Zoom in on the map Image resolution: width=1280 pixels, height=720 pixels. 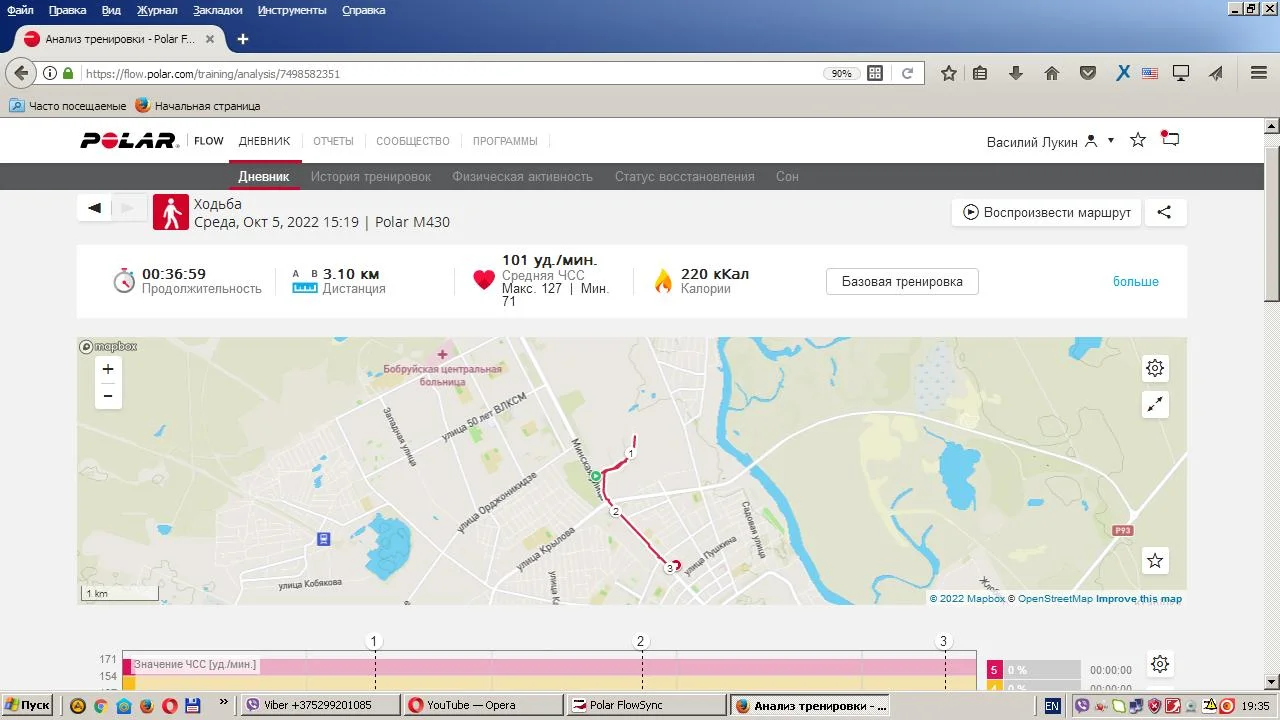tap(108, 369)
